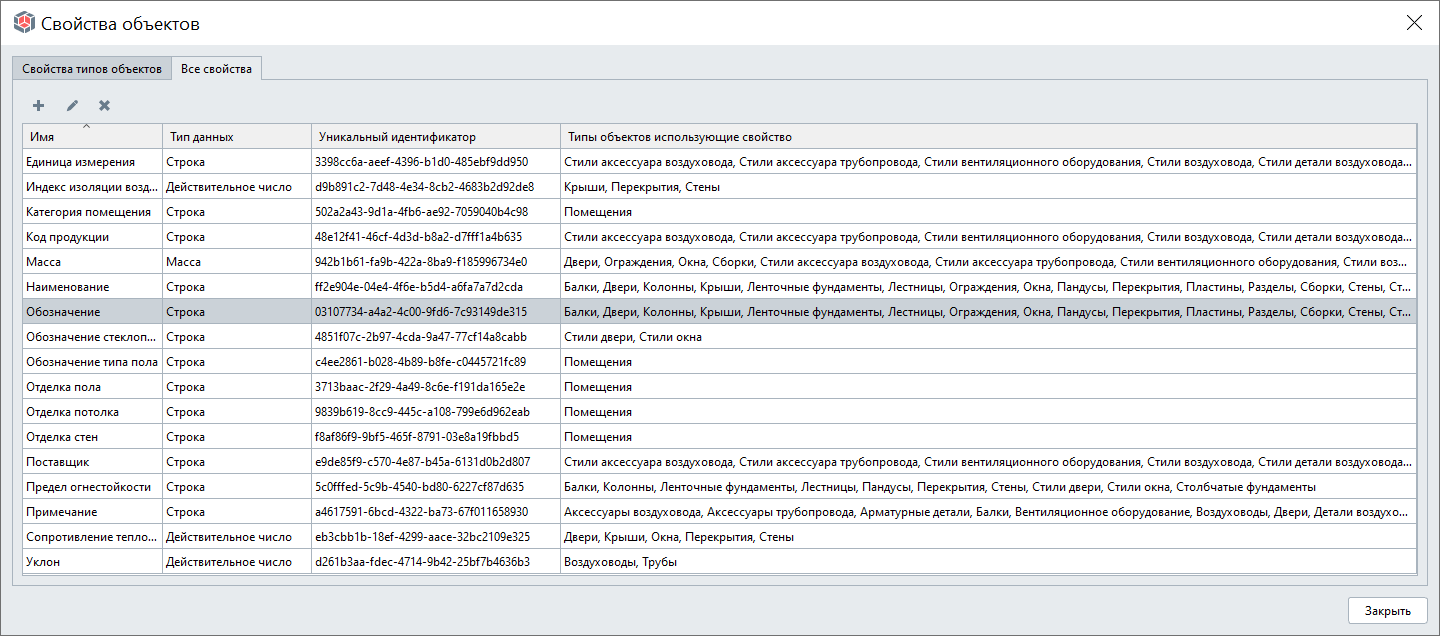1440x636 pixels.
Task: Click the identifier eb3cbb1b-18ef-4299-aace-32bc2109e325
Action: pyautogui.click(x=422, y=537)
